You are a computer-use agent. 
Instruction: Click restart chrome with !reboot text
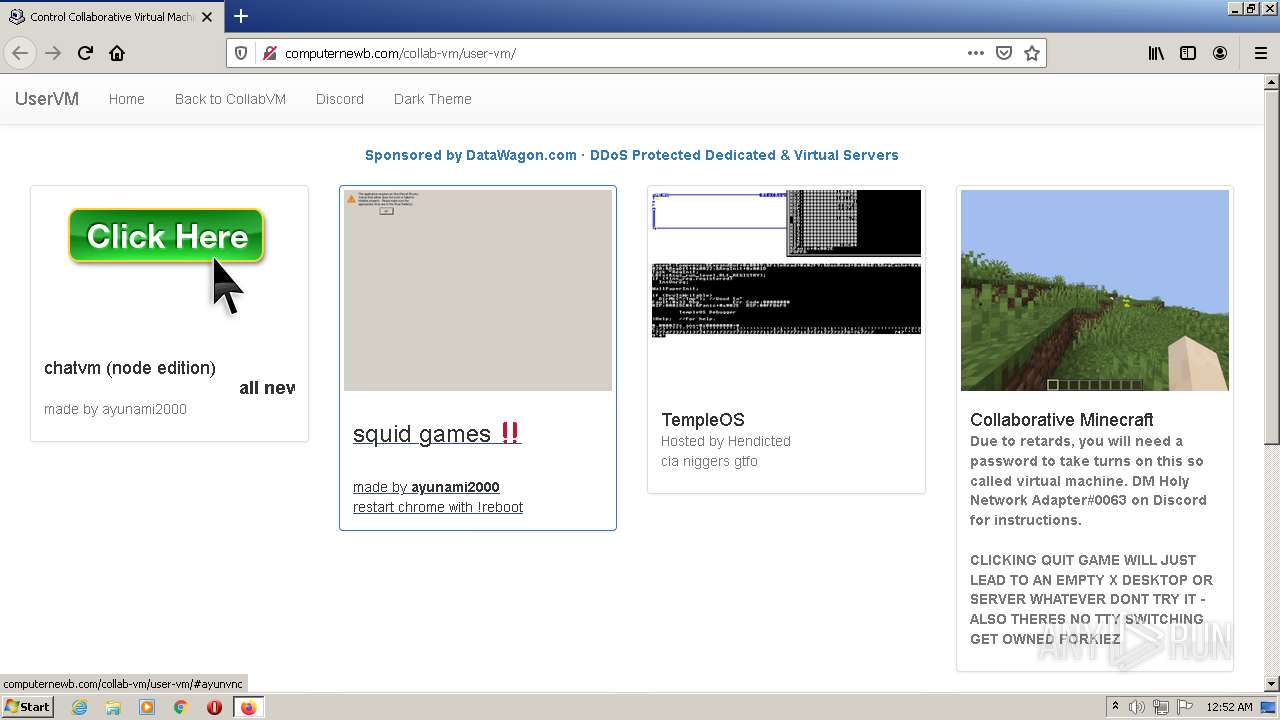[438, 507]
